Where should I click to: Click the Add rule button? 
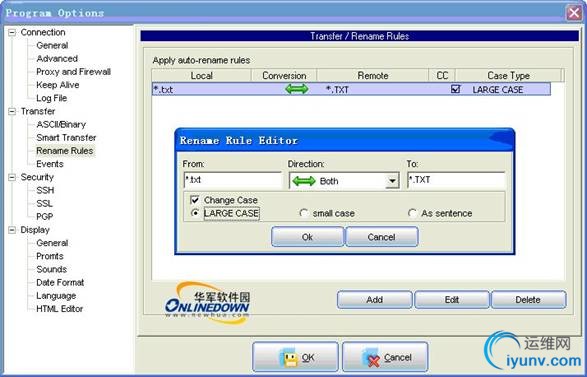(374, 300)
